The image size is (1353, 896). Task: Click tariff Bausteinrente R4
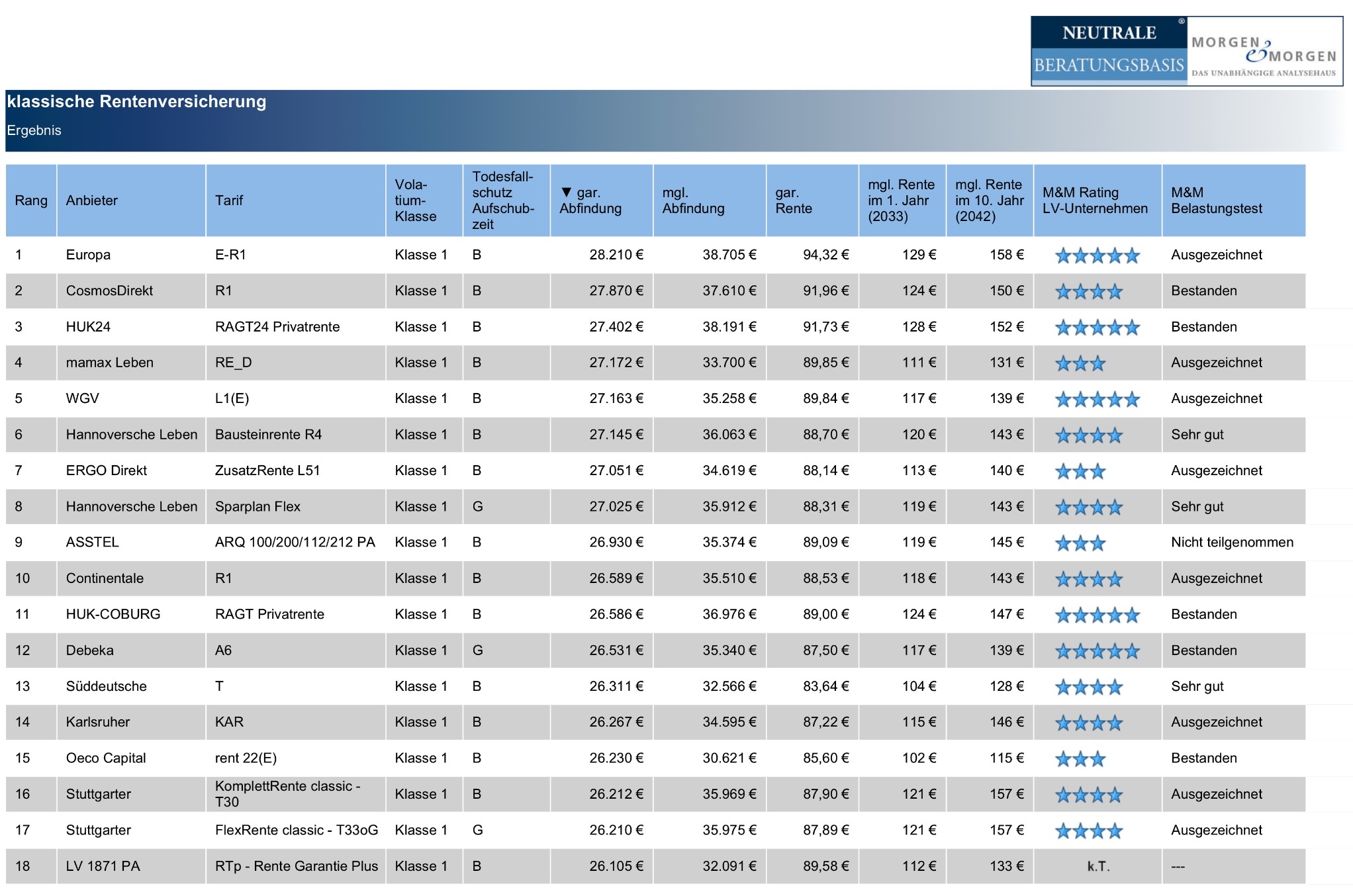268,435
